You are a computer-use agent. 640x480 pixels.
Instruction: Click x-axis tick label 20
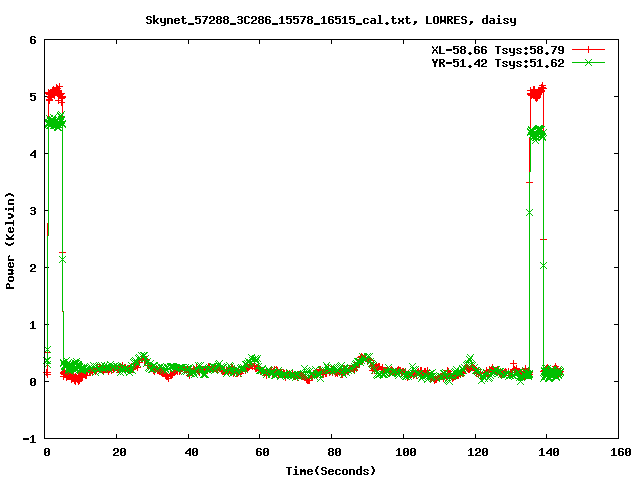119,452
